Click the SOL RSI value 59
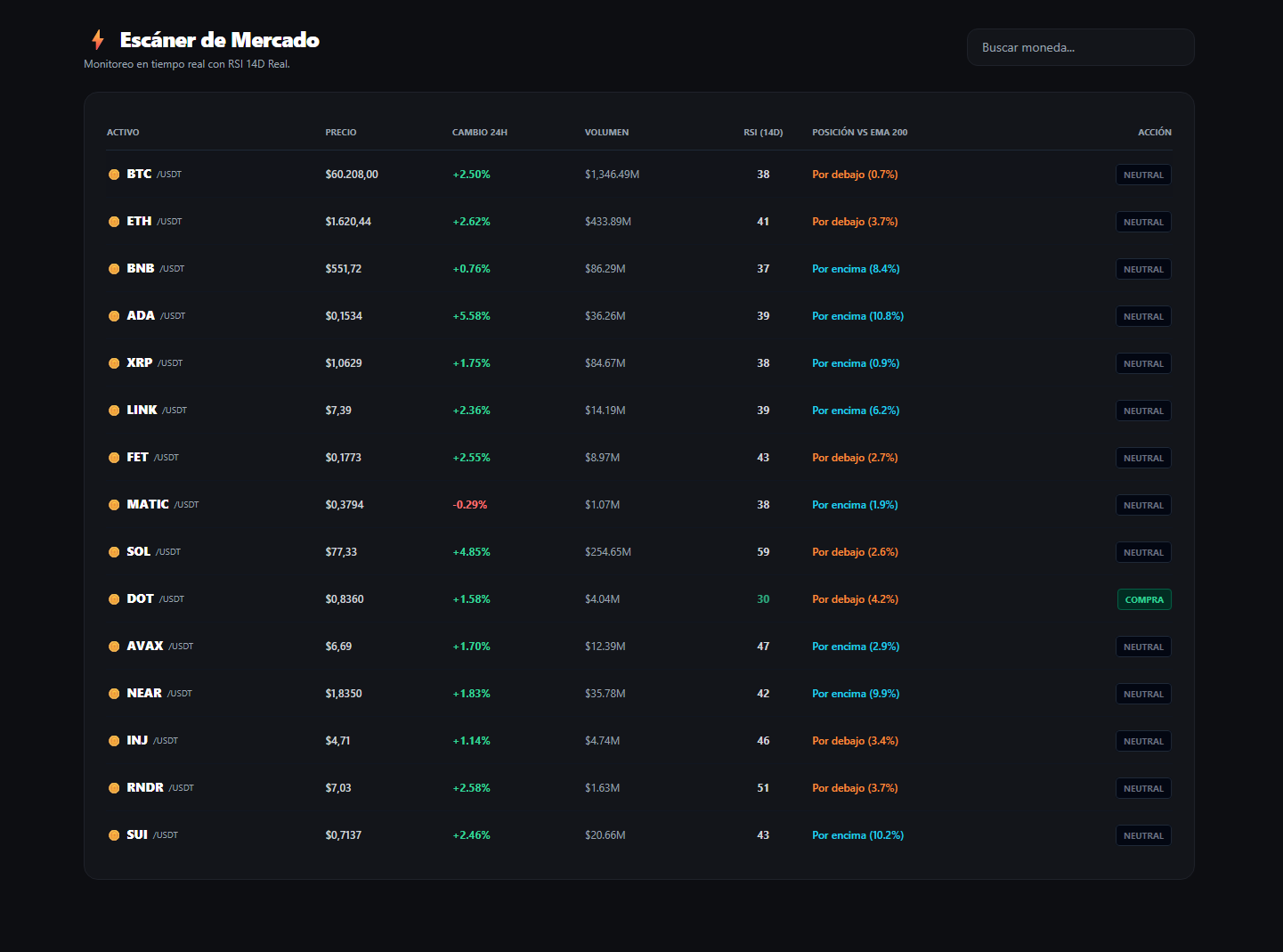1283x952 pixels. click(x=763, y=552)
